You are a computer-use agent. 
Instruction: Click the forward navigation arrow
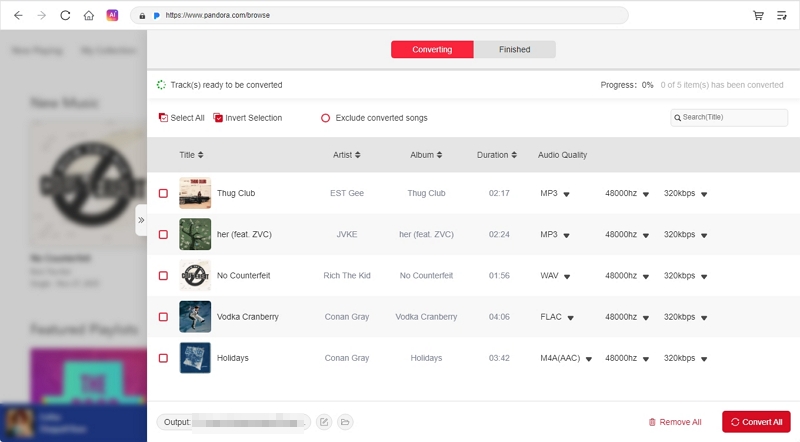point(42,15)
